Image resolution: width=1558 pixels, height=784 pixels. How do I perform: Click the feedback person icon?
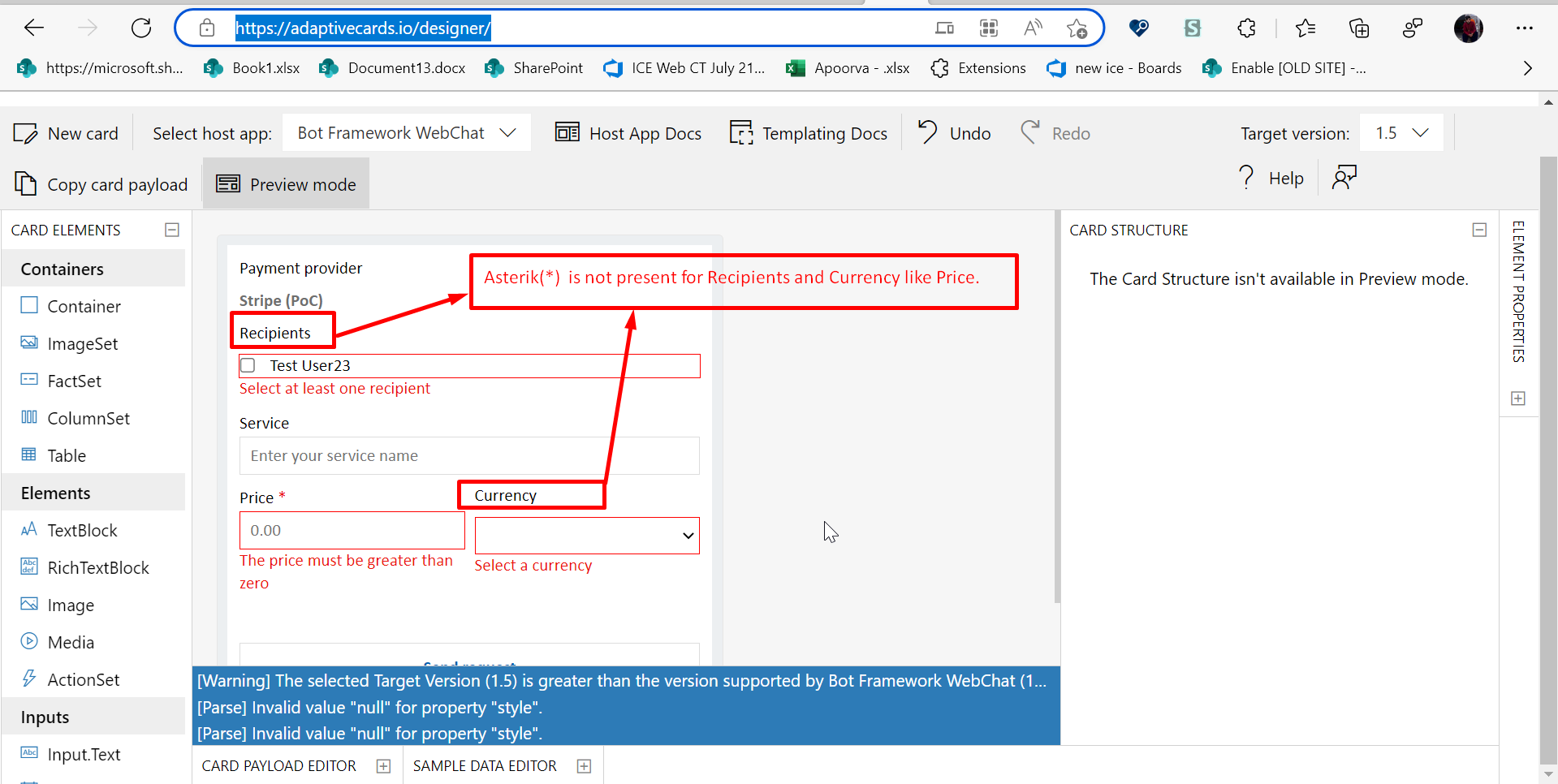tap(1344, 177)
